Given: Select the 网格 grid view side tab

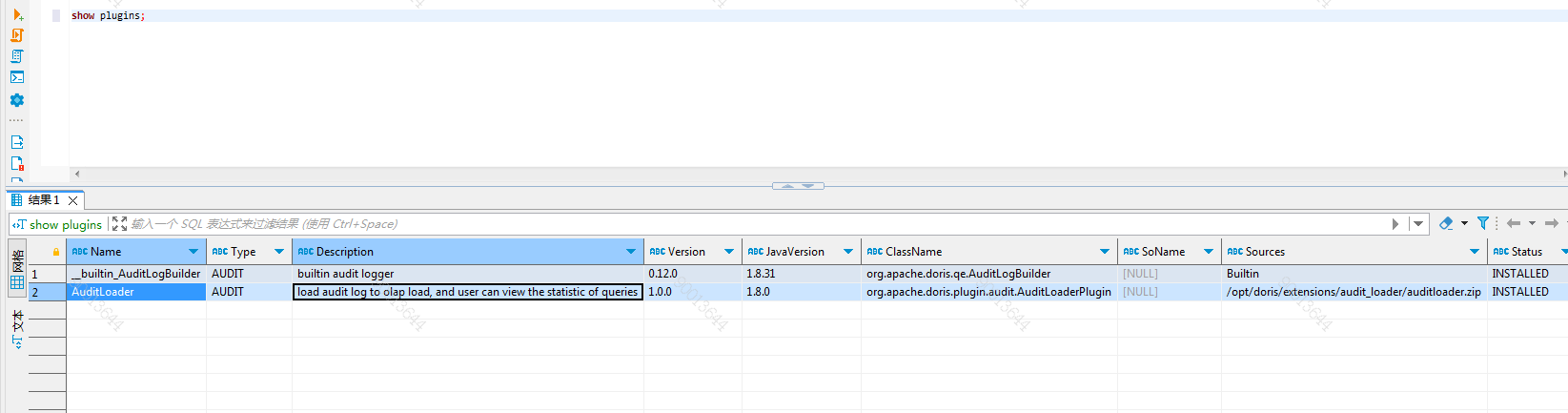Looking at the screenshot, I should tap(17, 267).
